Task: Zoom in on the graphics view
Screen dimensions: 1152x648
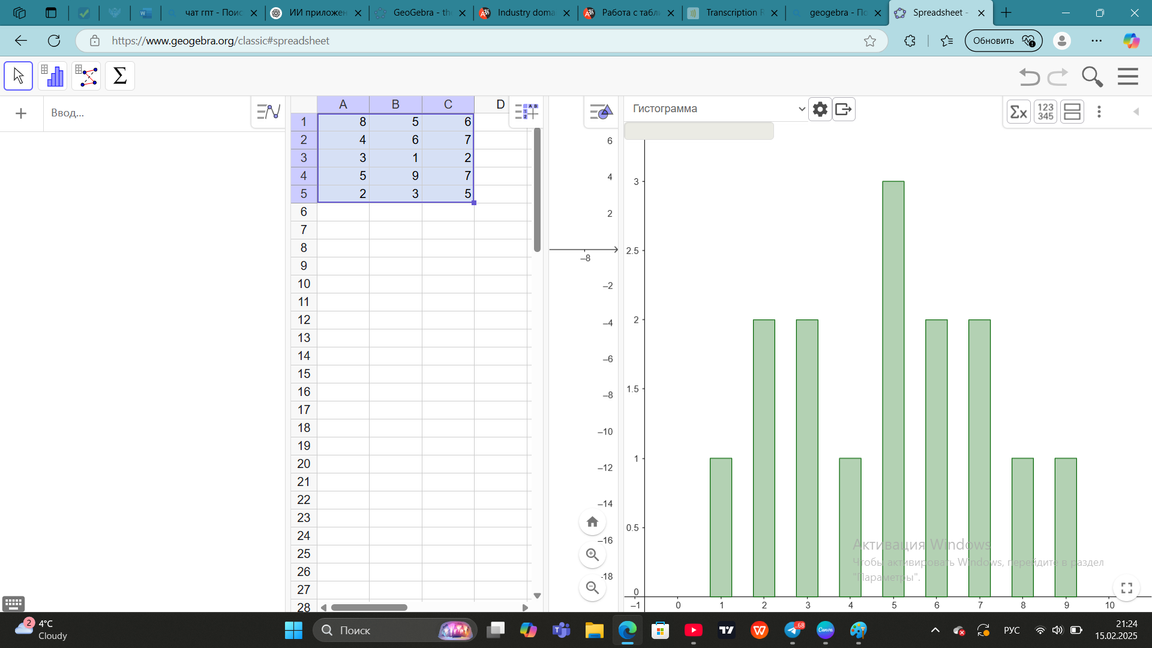Action: pos(592,555)
